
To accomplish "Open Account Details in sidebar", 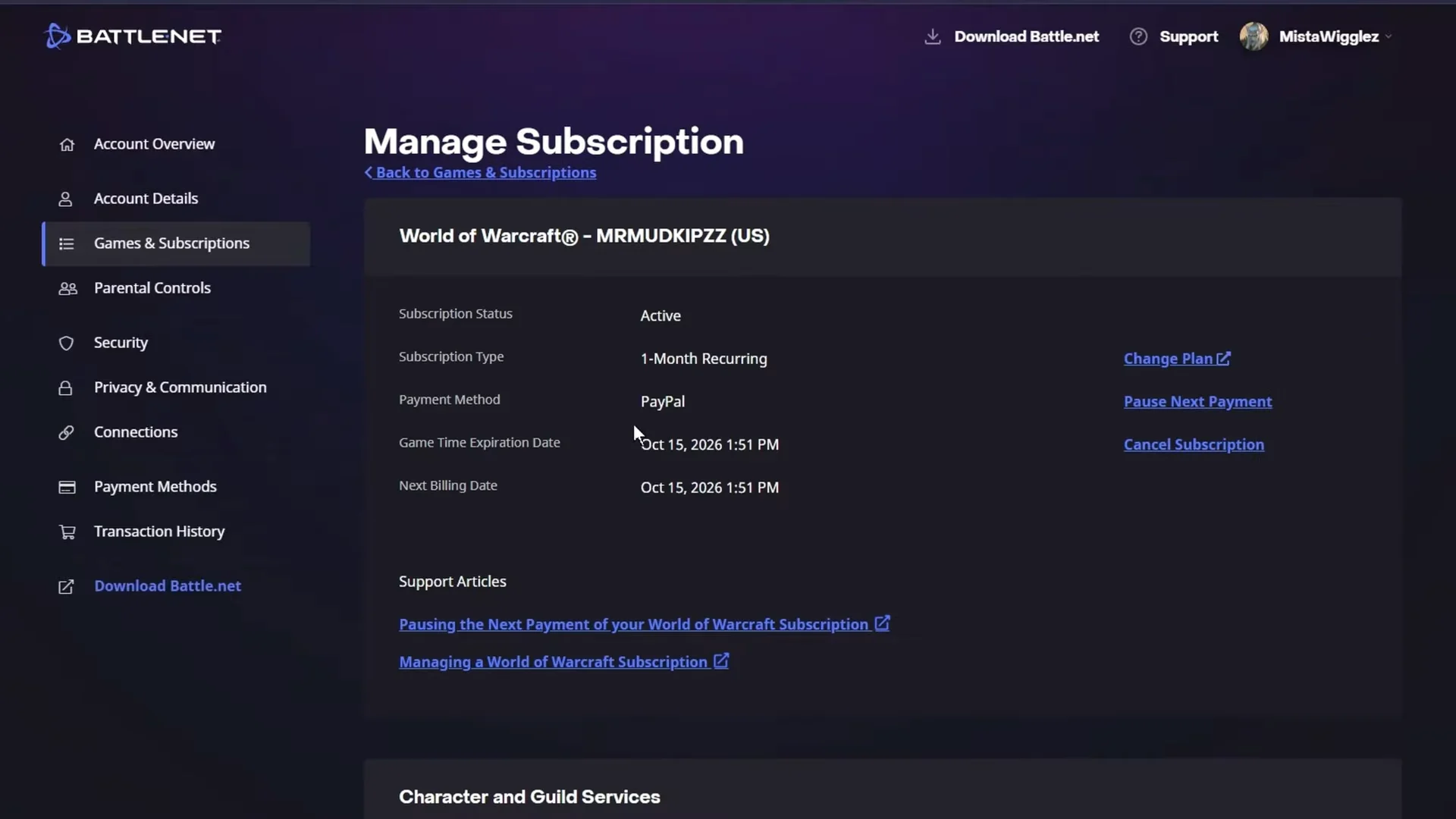I will (x=146, y=199).
